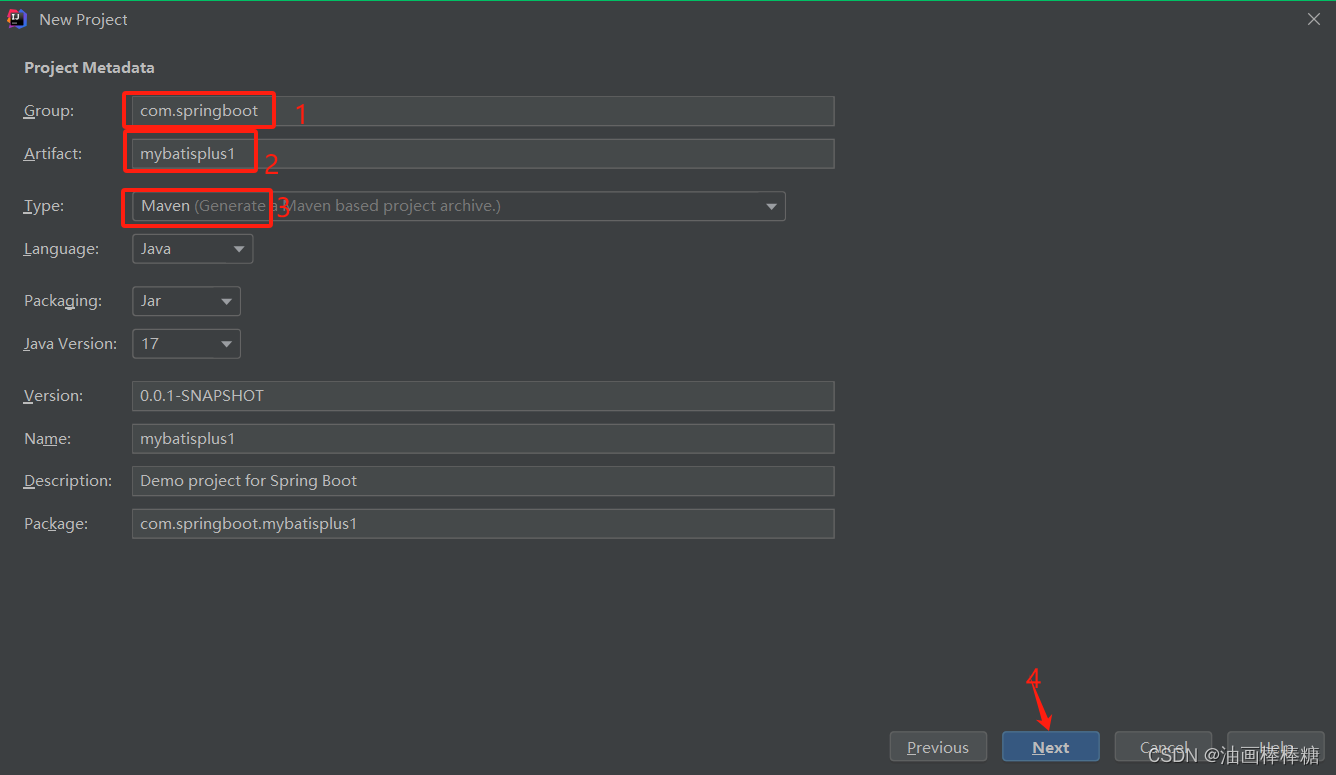
Task: Click the Version field showing 0.0.1-SNAPSHOT
Action: (480, 395)
